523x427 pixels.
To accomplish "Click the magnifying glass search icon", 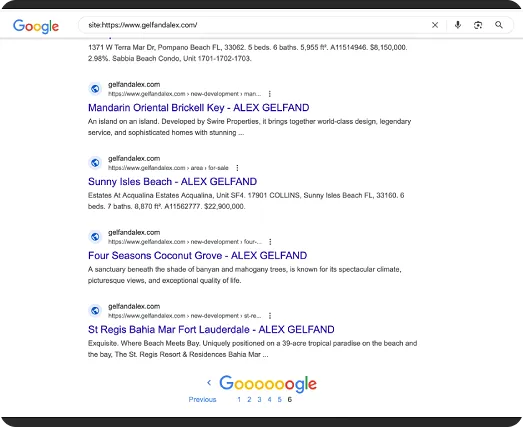I will [x=499, y=25].
